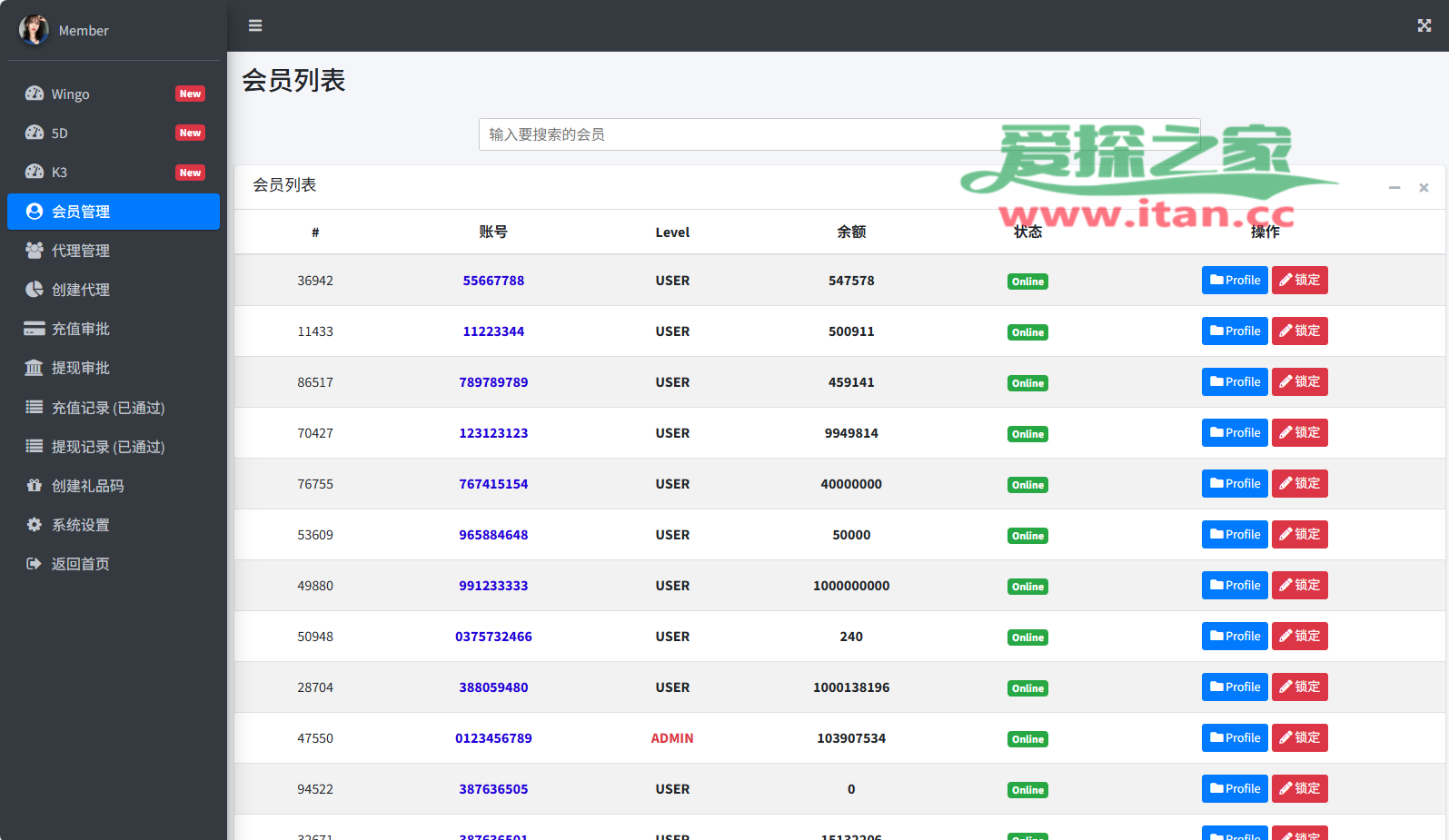The height and width of the screenshot is (840, 1449).
Task: Open the Wingo game menu
Action: tap(70, 94)
